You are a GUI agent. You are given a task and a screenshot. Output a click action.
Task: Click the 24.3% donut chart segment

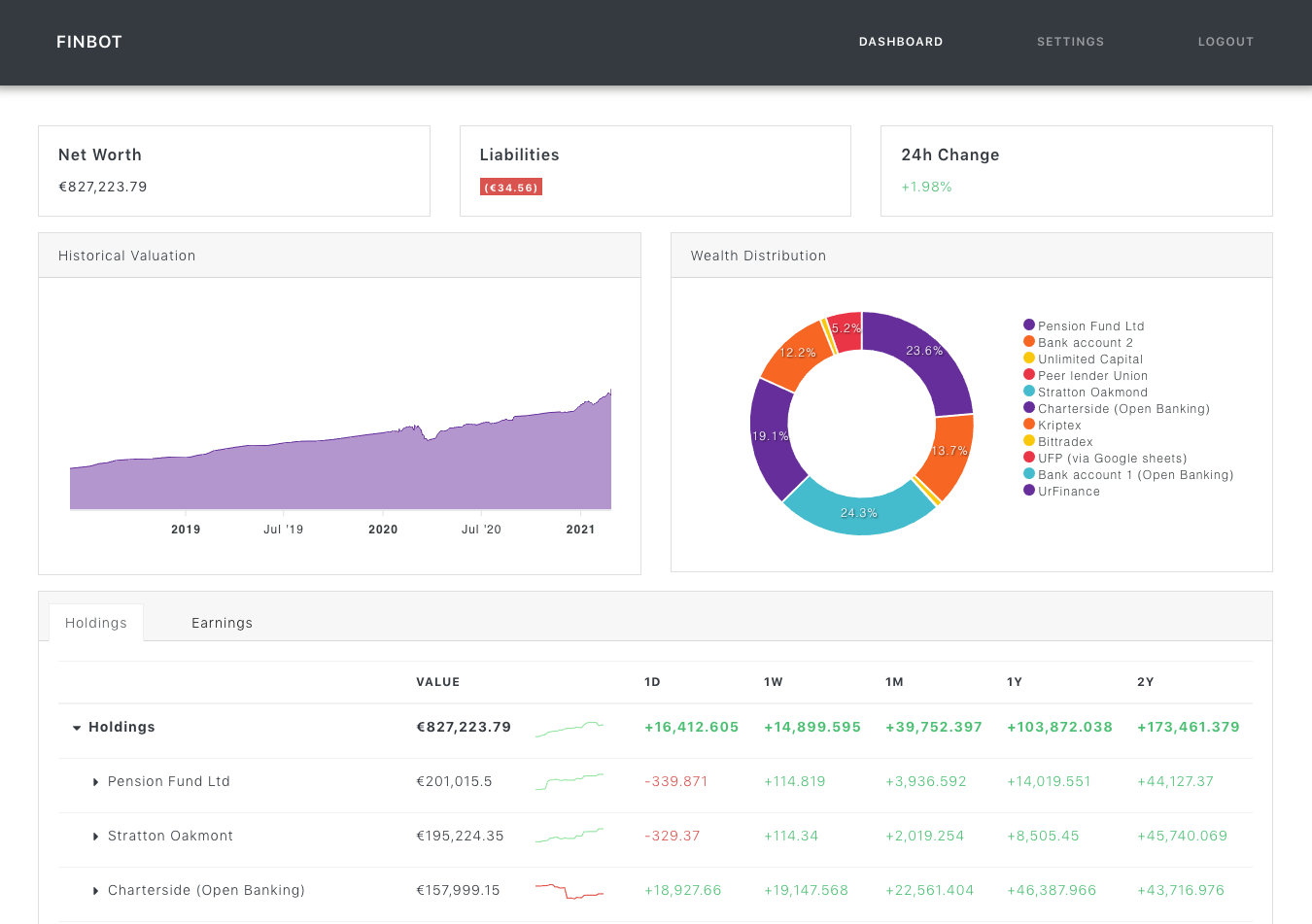pyautogui.click(x=861, y=512)
